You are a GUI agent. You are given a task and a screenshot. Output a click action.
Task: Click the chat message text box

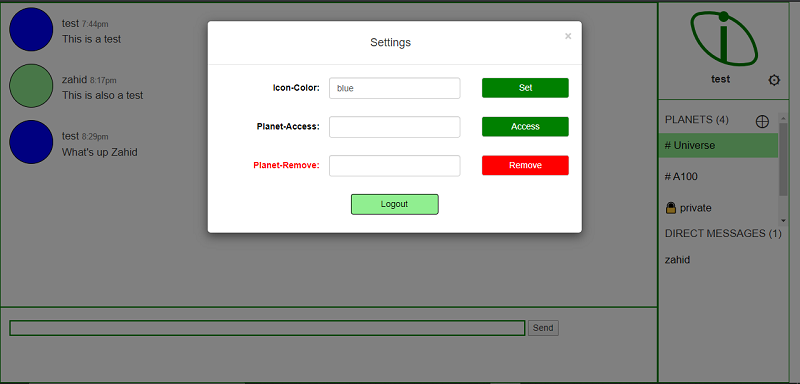point(267,328)
